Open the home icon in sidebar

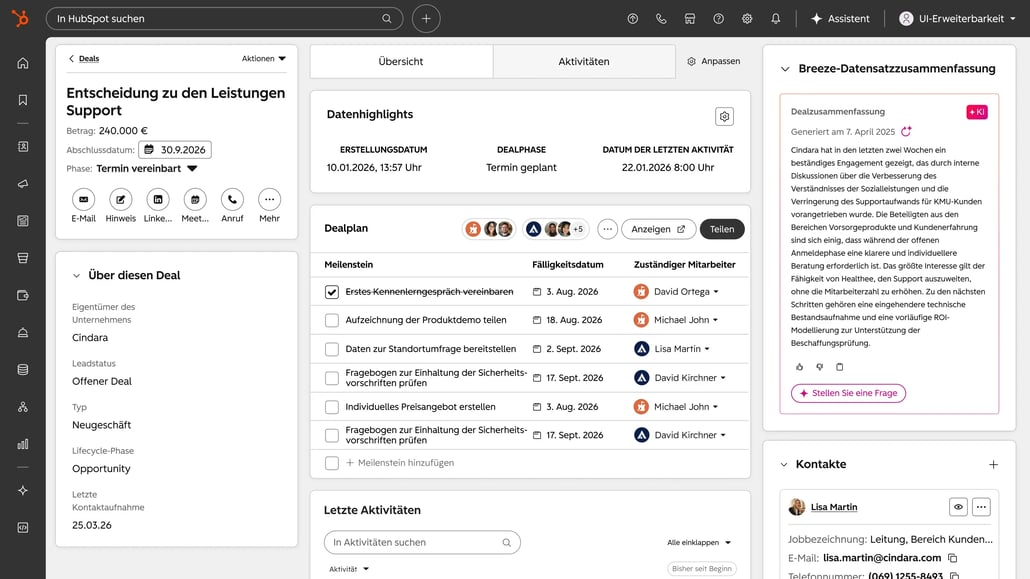23,63
